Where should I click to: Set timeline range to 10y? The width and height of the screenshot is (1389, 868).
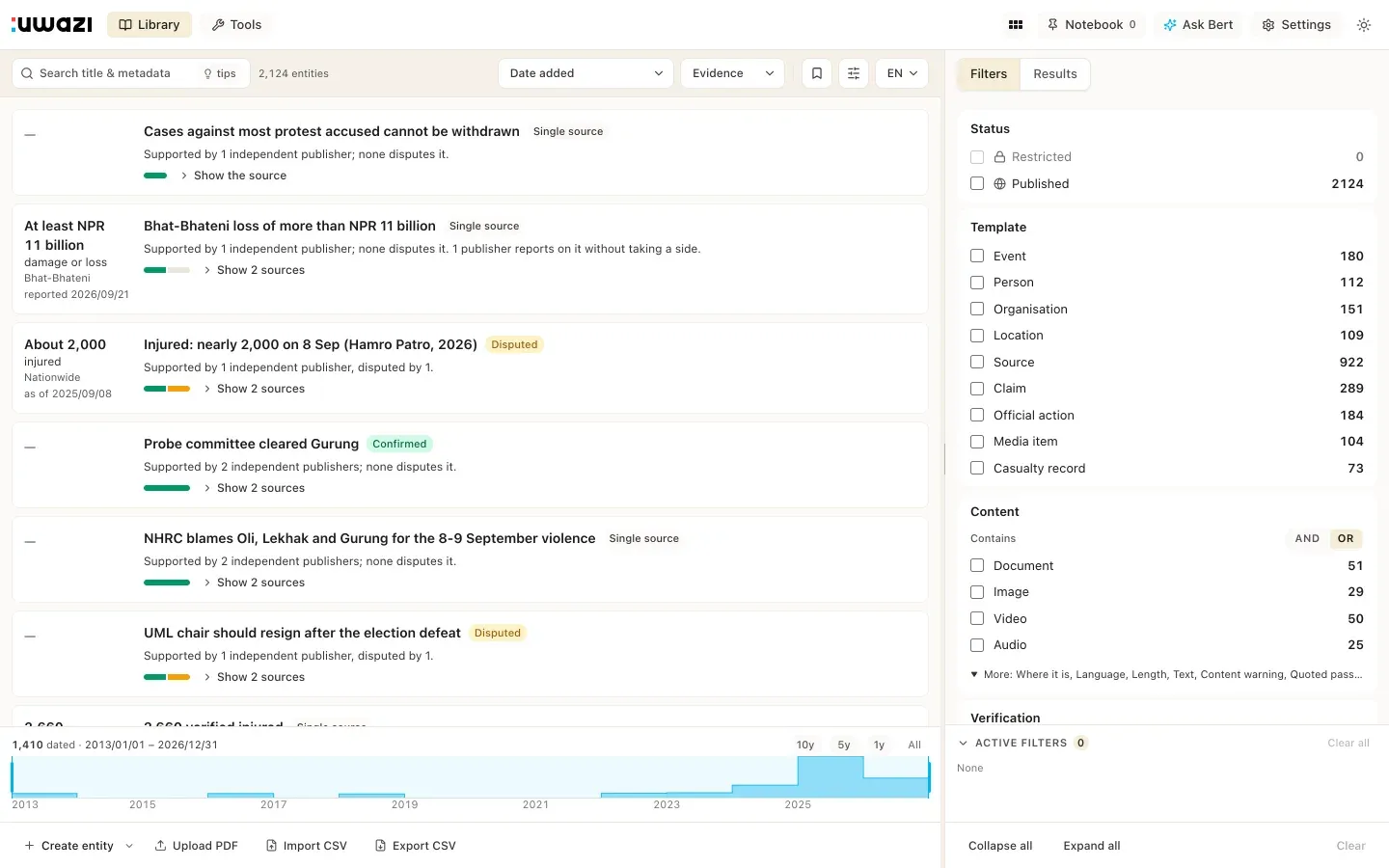(x=805, y=745)
